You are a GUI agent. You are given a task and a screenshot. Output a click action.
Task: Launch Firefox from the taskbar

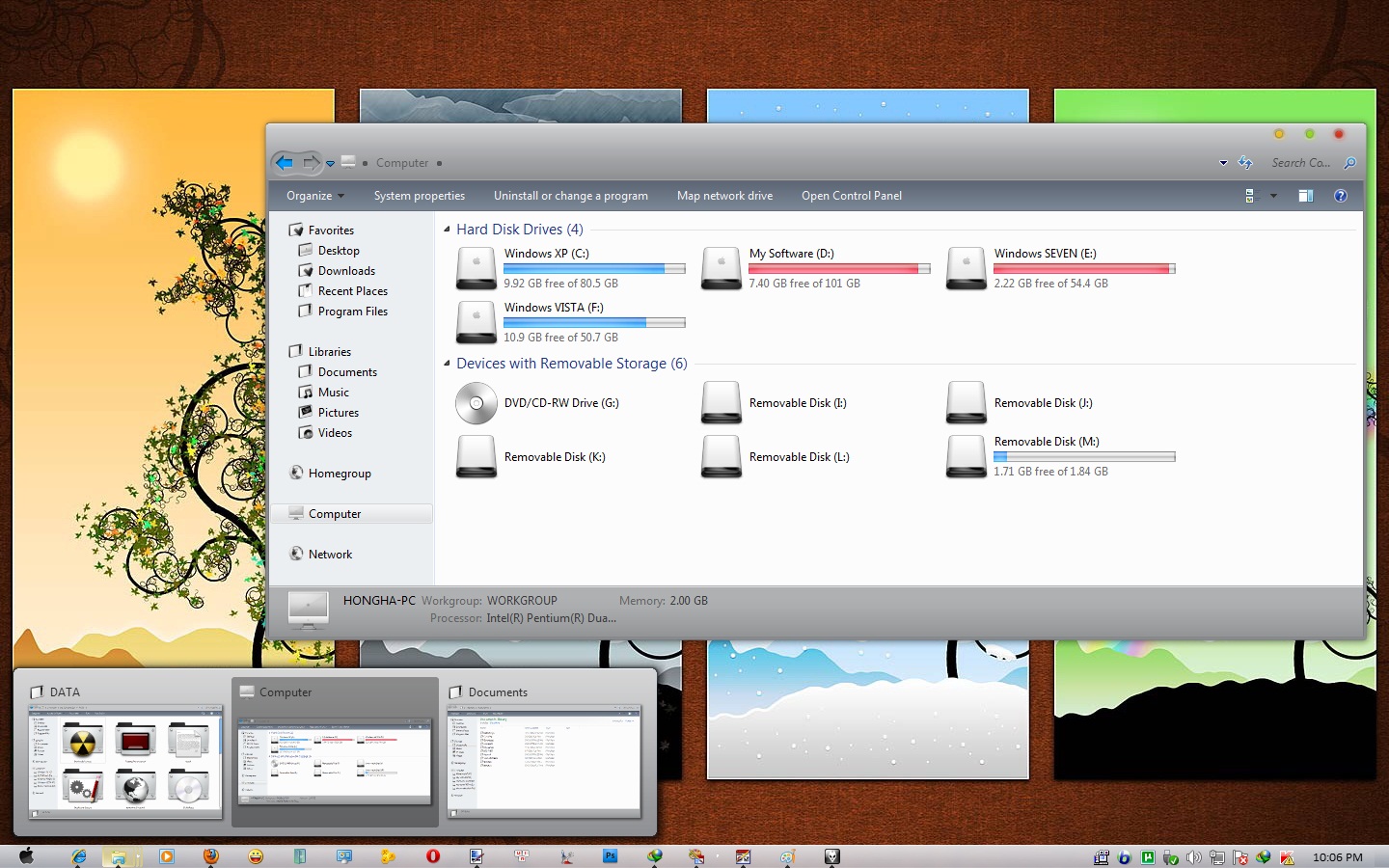point(210,856)
